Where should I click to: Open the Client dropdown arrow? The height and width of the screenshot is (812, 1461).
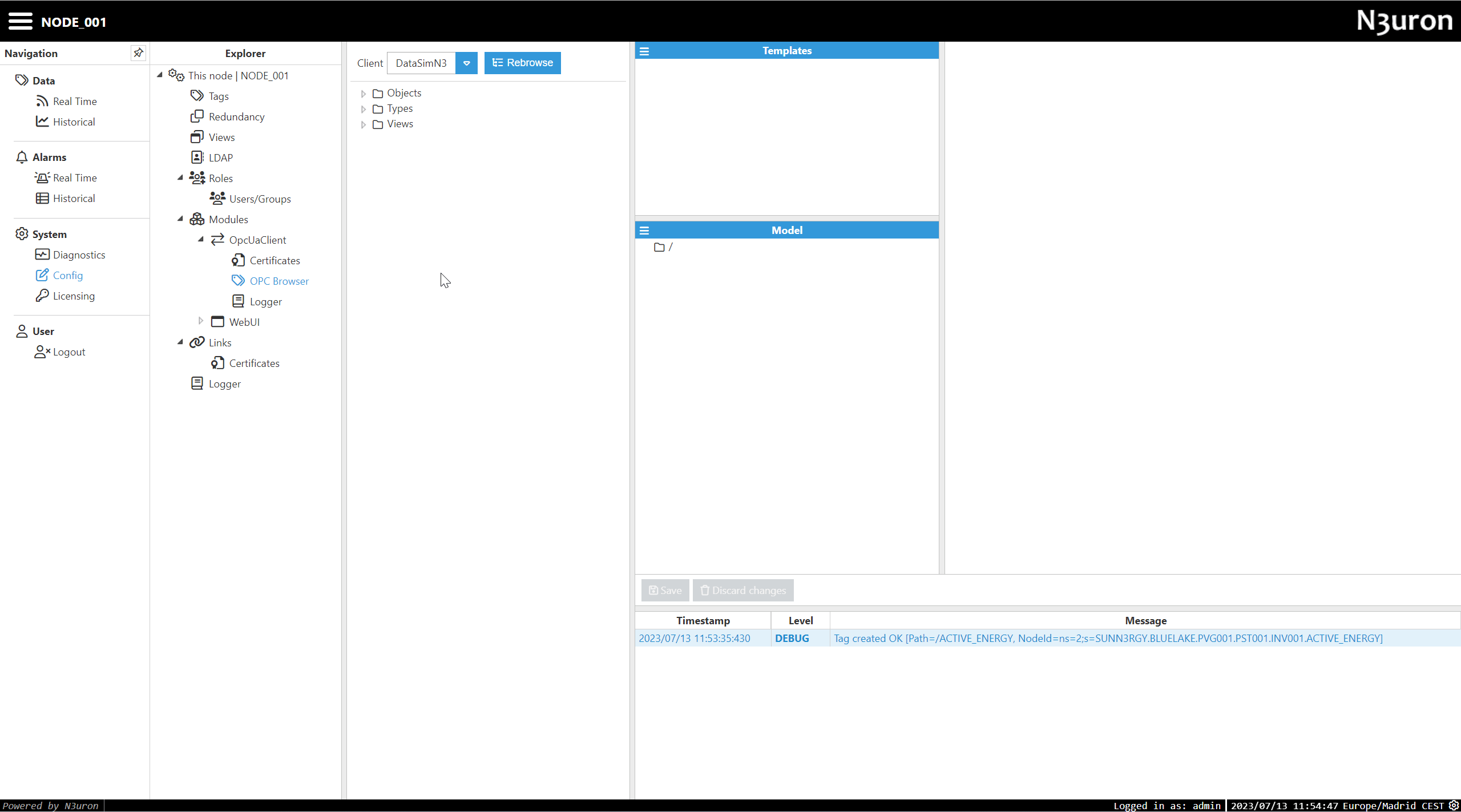[466, 63]
